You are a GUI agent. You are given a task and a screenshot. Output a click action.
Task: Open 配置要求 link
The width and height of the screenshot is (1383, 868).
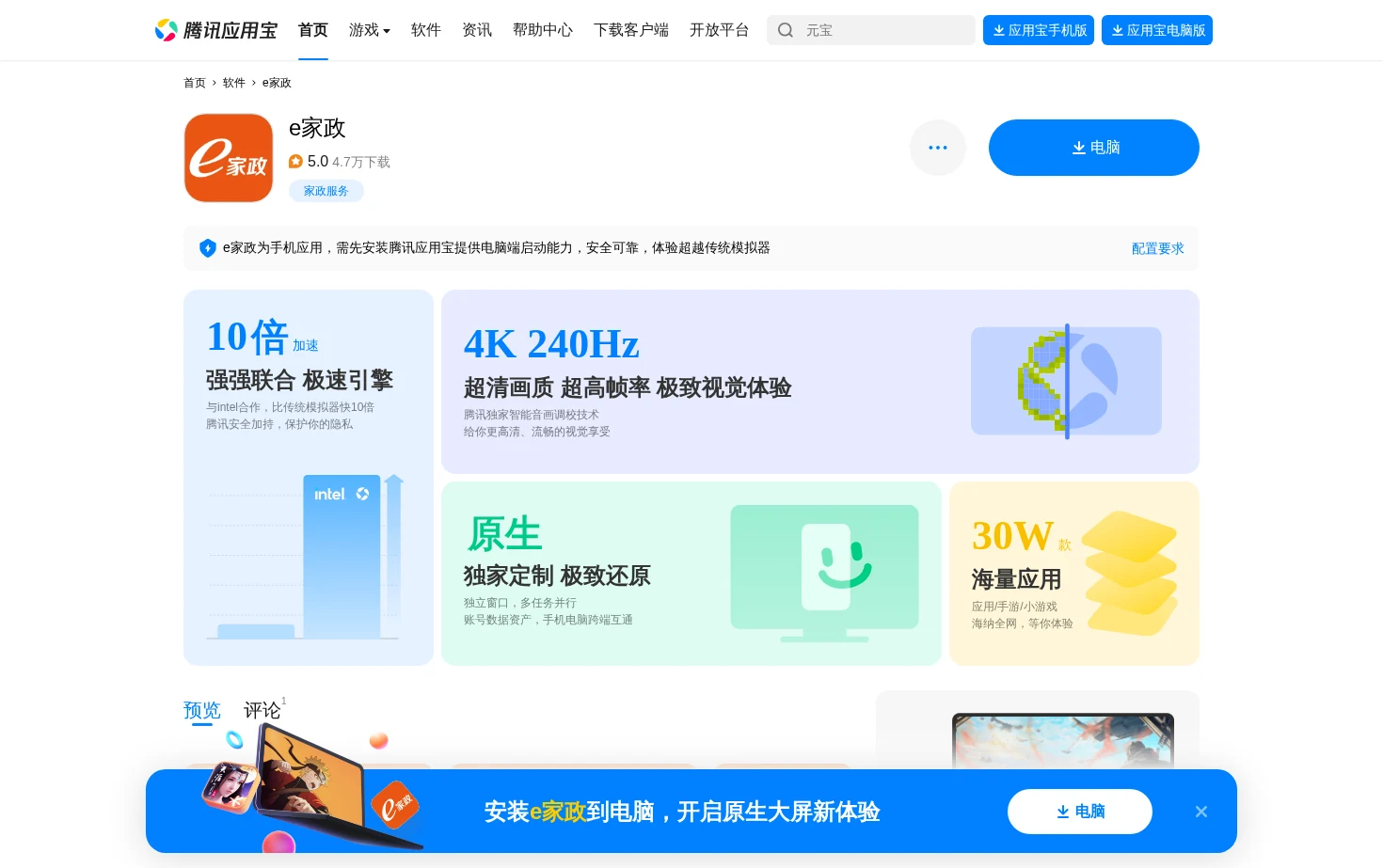(x=1158, y=248)
